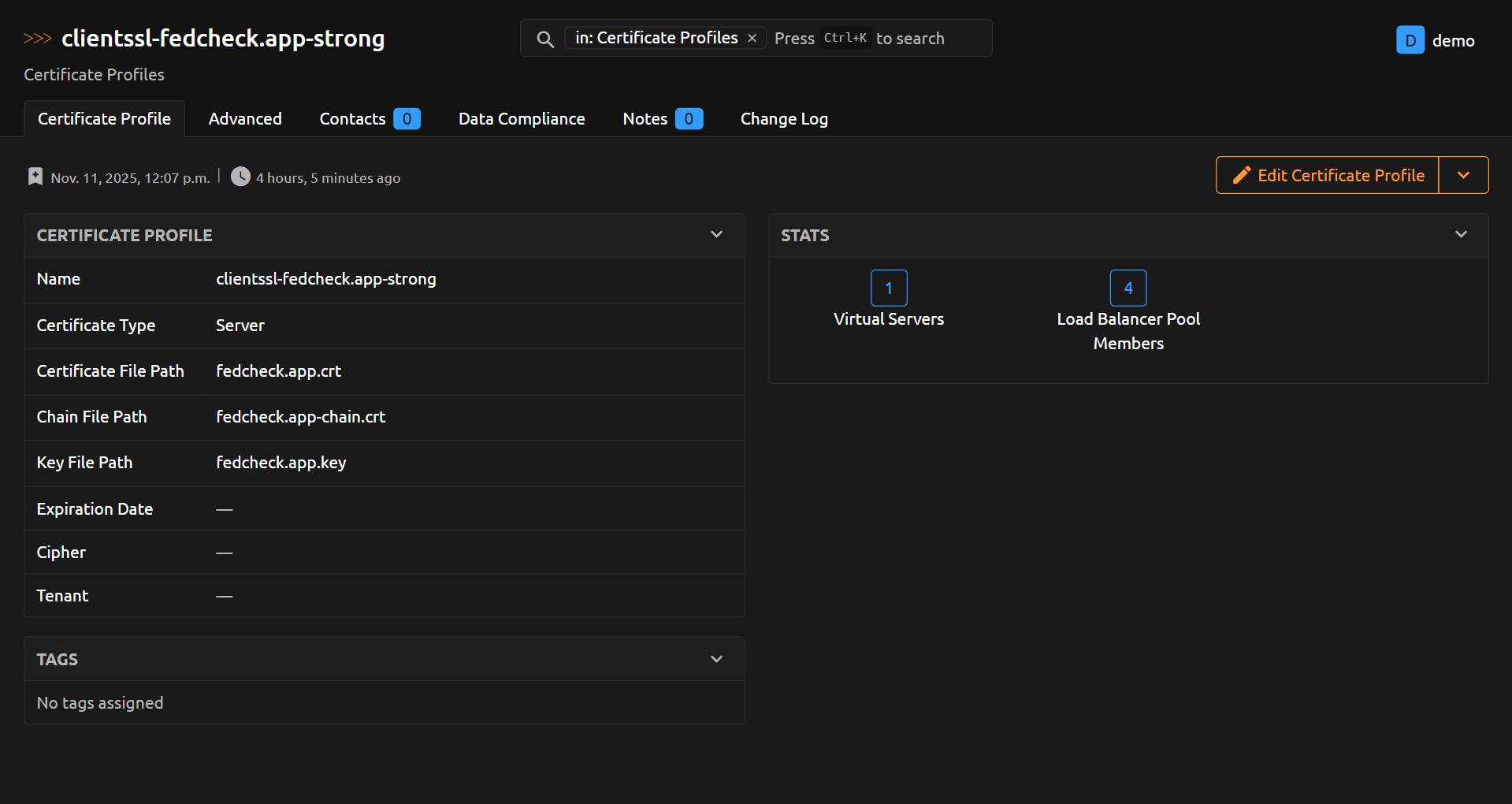Screen dimensions: 1512x804
Task: Open Edit Certificate Profile dropdown arrow
Action: tap(1463, 175)
